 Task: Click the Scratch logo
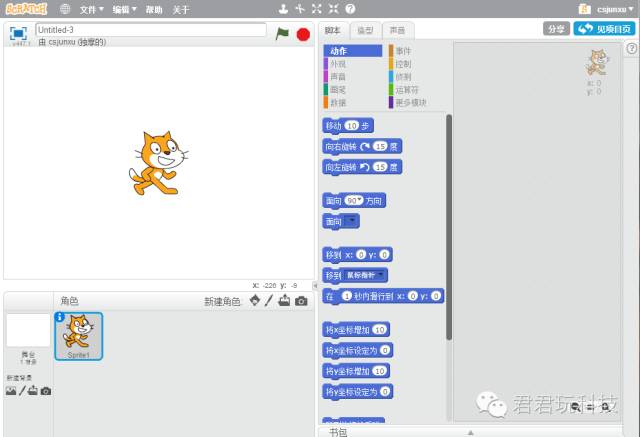click(x=27, y=9)
